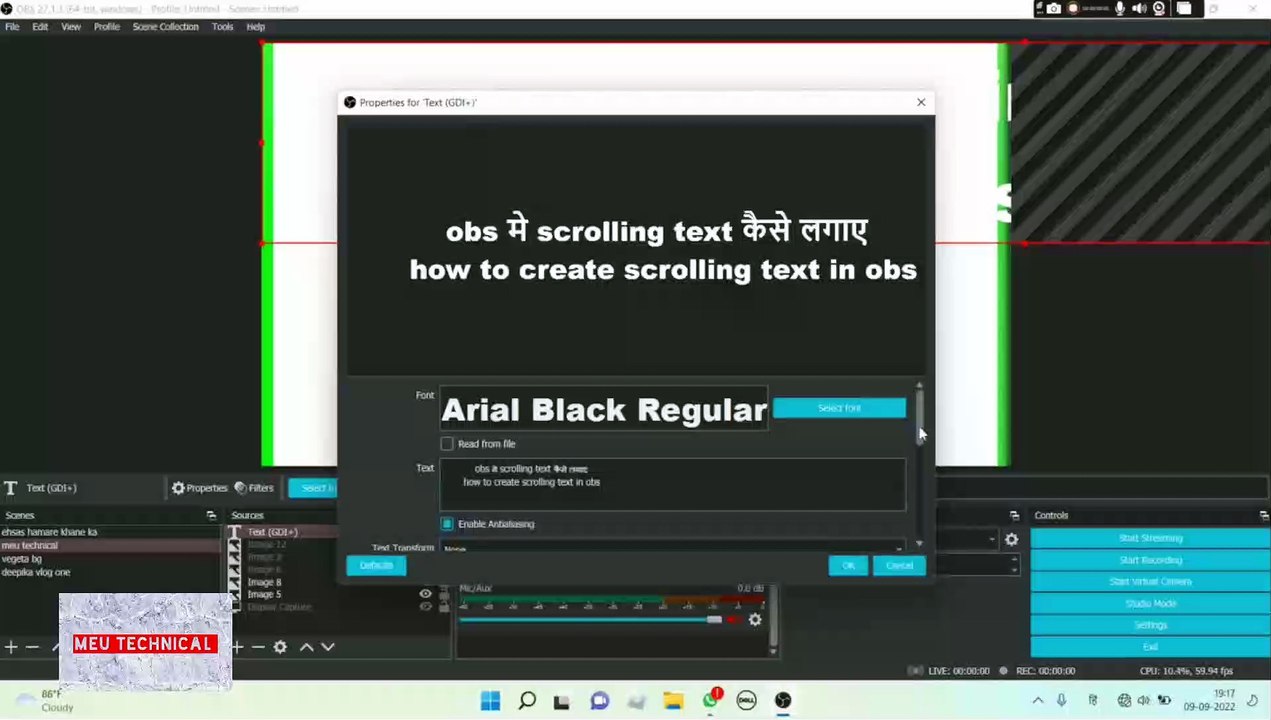Screen dimensions: 1271x720
Task: Open Filters for the selected source
Action: coord(254,488)
